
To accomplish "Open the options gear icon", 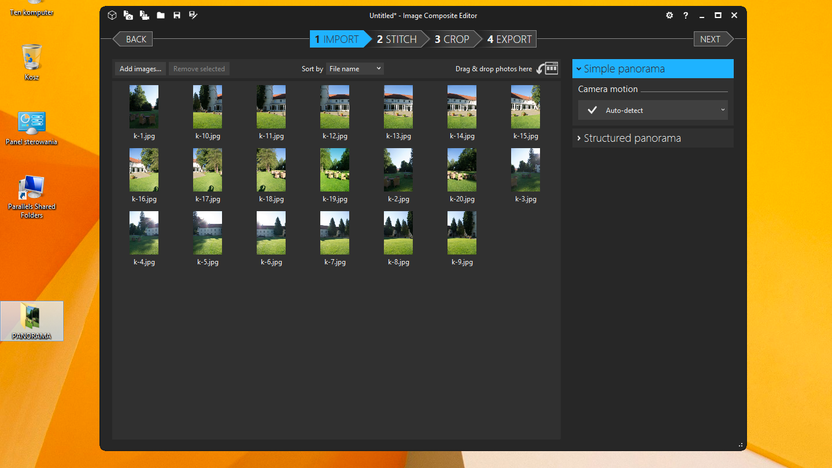I will click(x=670, y=15).
